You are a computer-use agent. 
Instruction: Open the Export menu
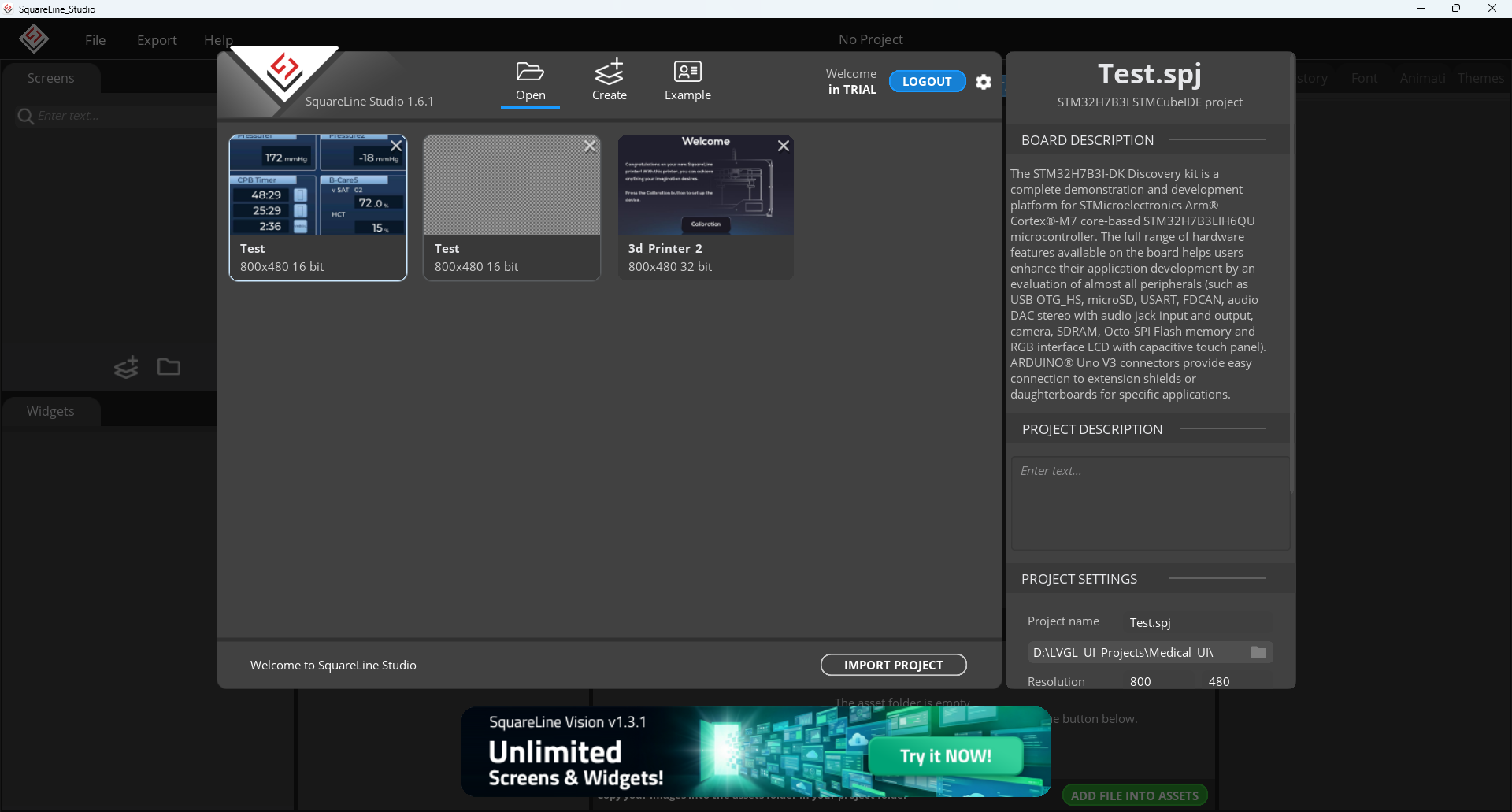click(x=157, y=40)
